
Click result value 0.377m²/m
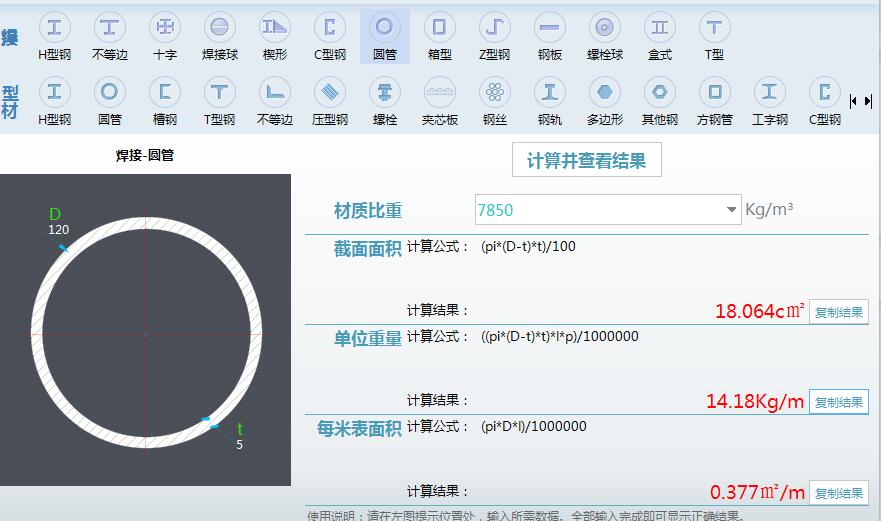point(757,492)
